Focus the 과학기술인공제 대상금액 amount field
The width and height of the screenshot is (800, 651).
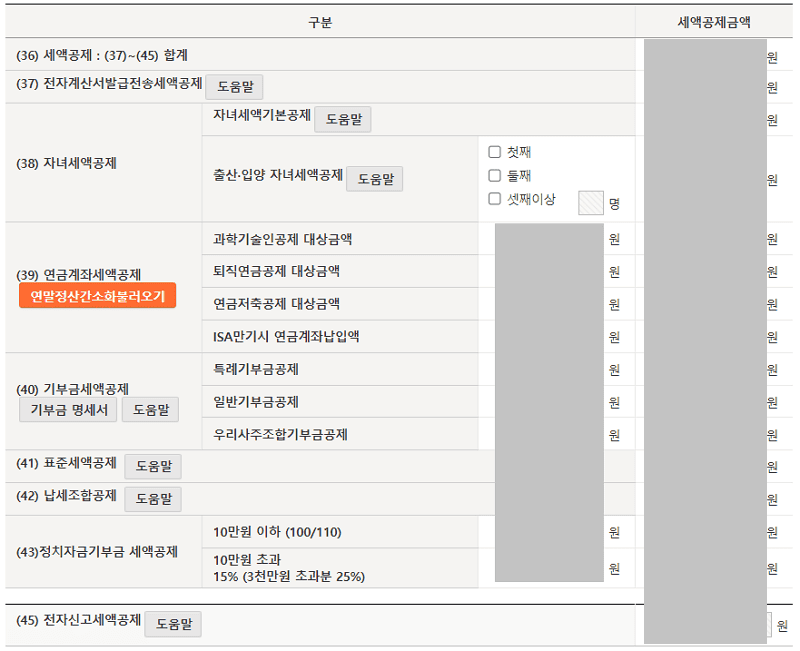click(549, 240)
